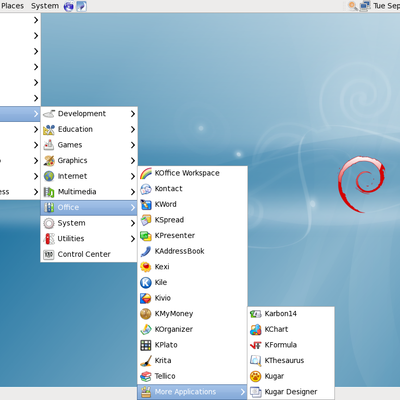
Task: Select the highlighted Office menu entry
Action: [x=89, y=207]
